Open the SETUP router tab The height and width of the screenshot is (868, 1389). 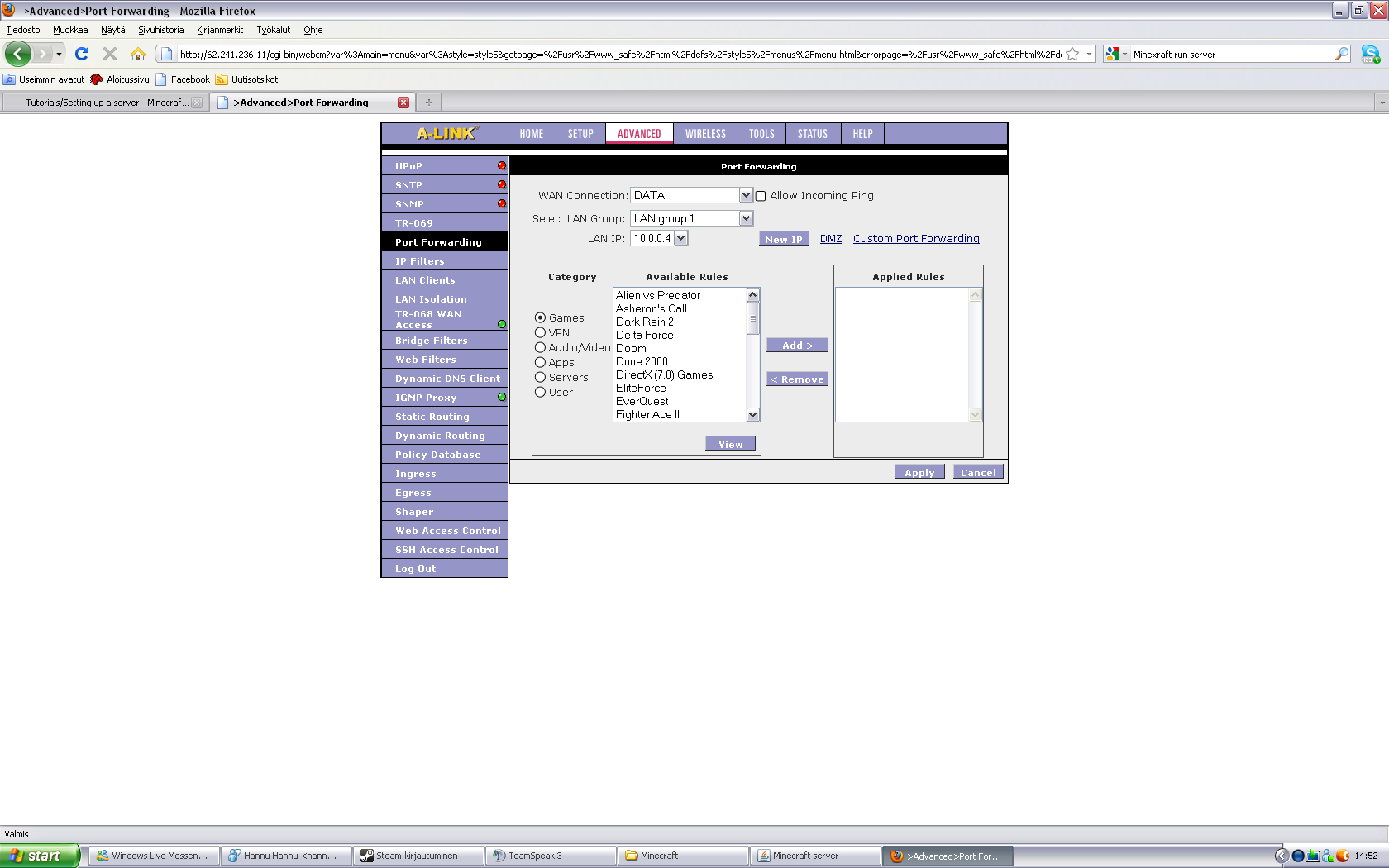(x=580, y=134)
